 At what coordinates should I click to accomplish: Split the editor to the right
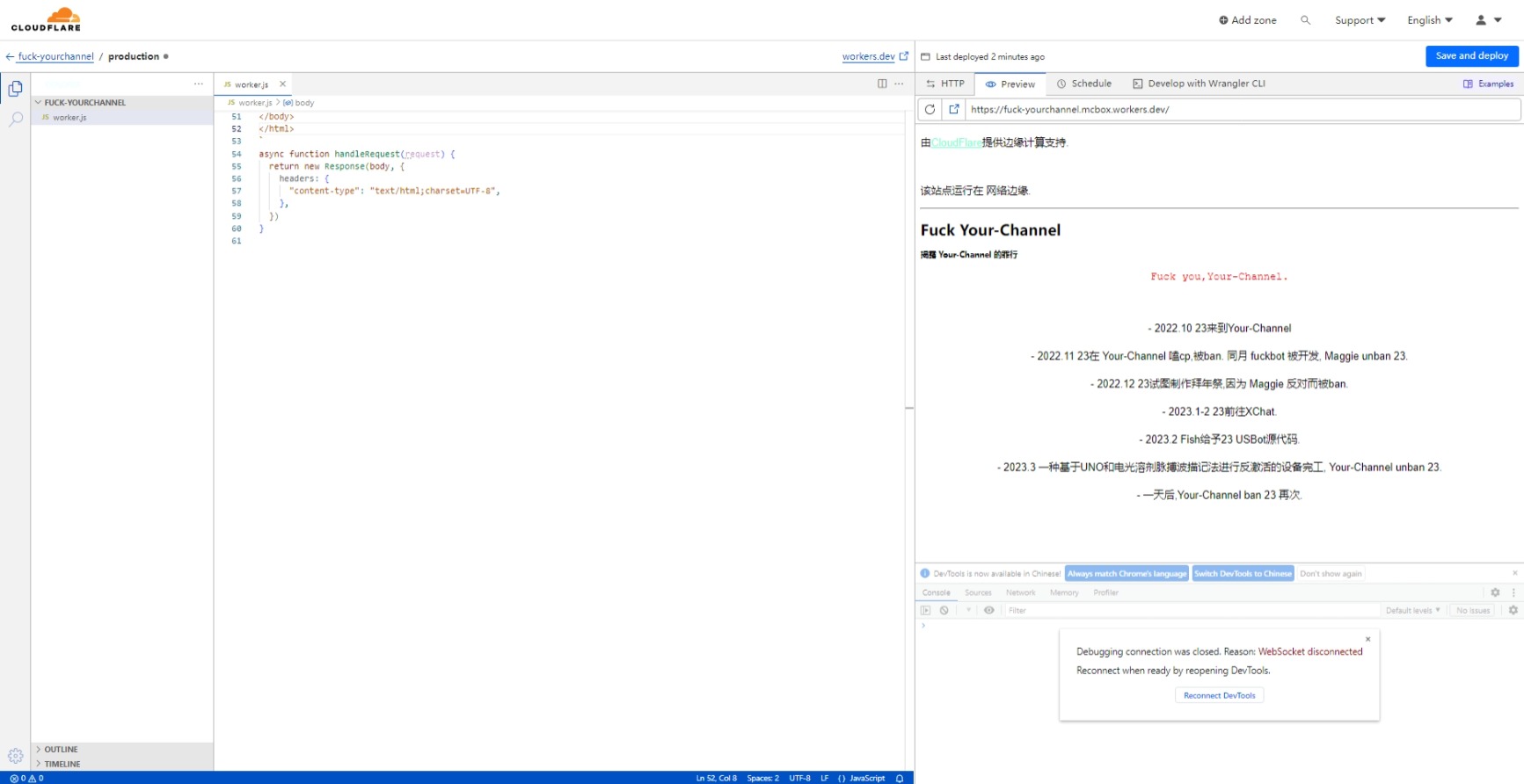(x=882, y=83)
